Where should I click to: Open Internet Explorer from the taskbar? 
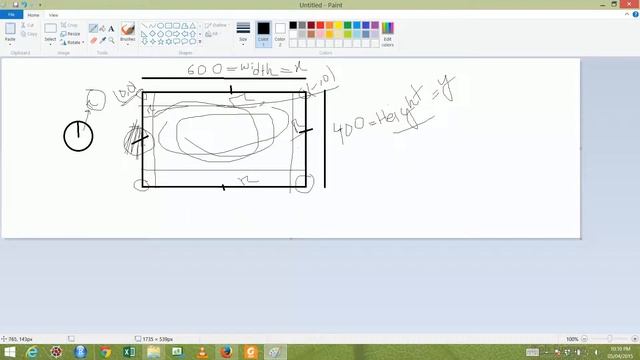[x=32, y=352]
